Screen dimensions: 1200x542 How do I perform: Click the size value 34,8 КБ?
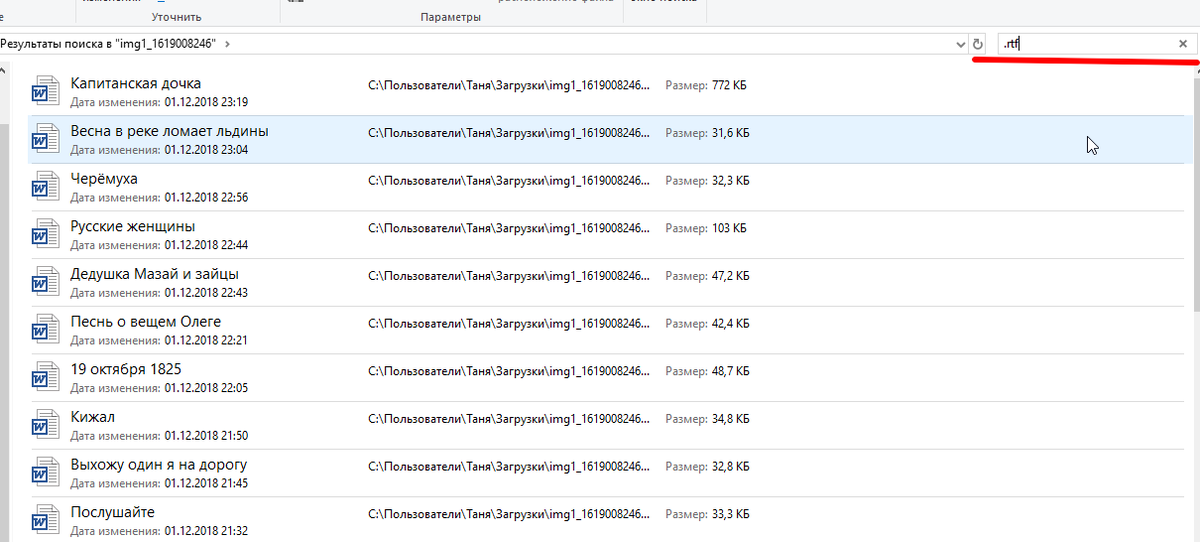click(x=731, y=419)
